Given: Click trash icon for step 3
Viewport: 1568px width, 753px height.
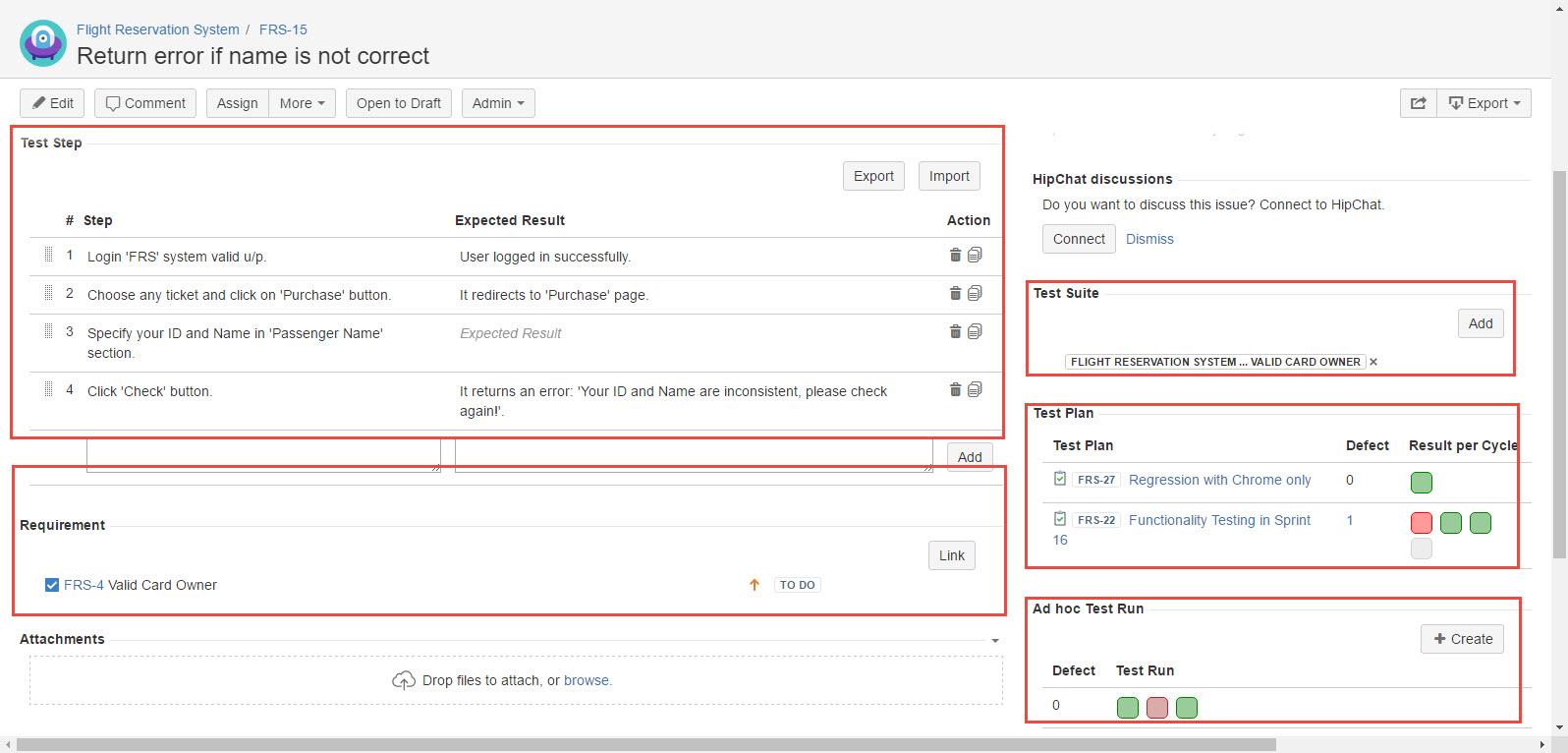Looking at the screenshot, I should point(955,331).
